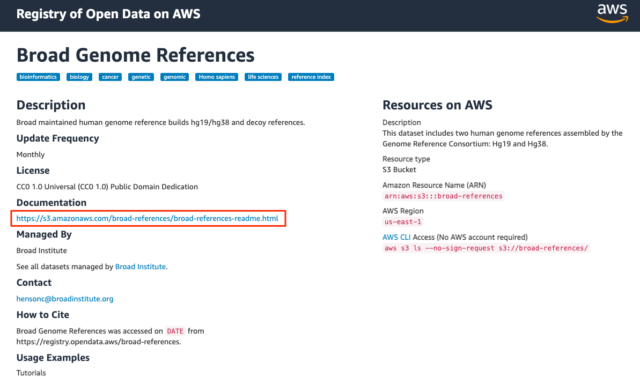
Task: Click the arn:aws:s3:::broad-references ARN code
Action: click(x=443, y=196)
